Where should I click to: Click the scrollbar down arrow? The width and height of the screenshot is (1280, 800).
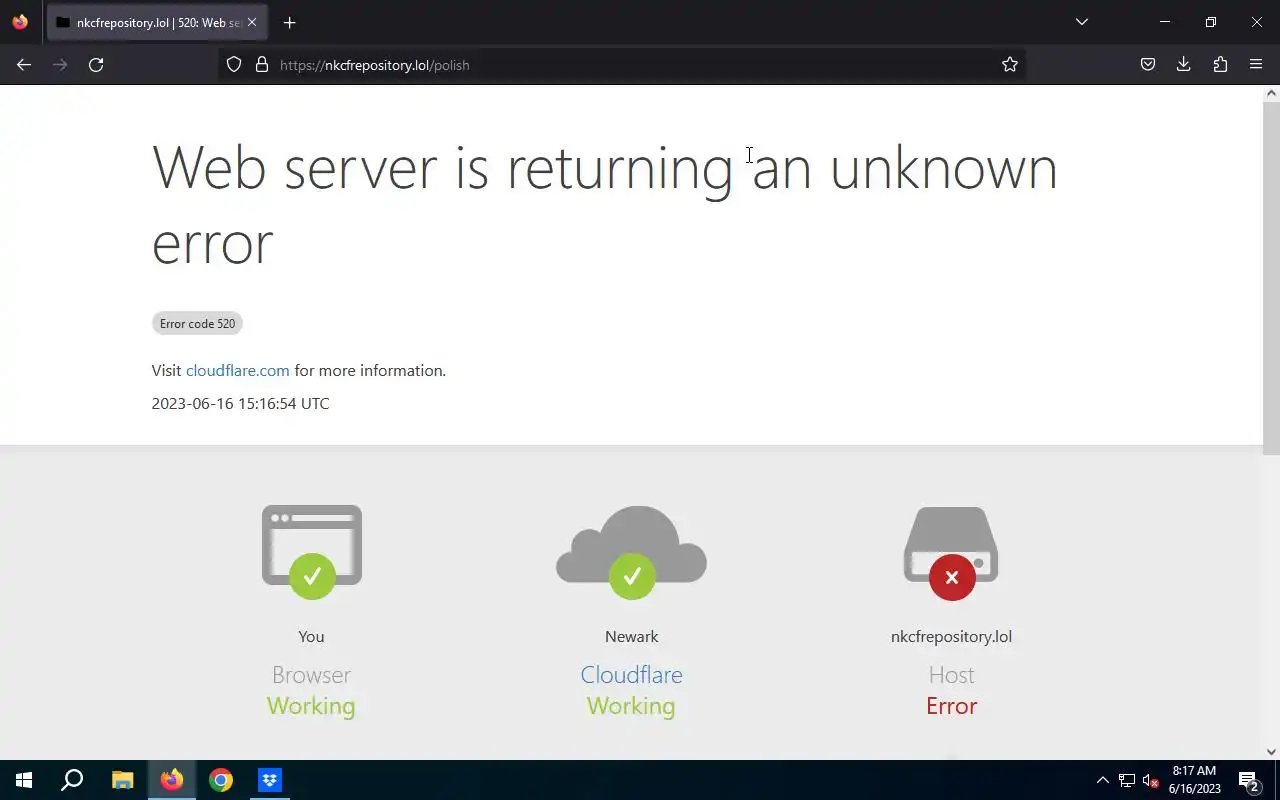[x=1272, y=752]
